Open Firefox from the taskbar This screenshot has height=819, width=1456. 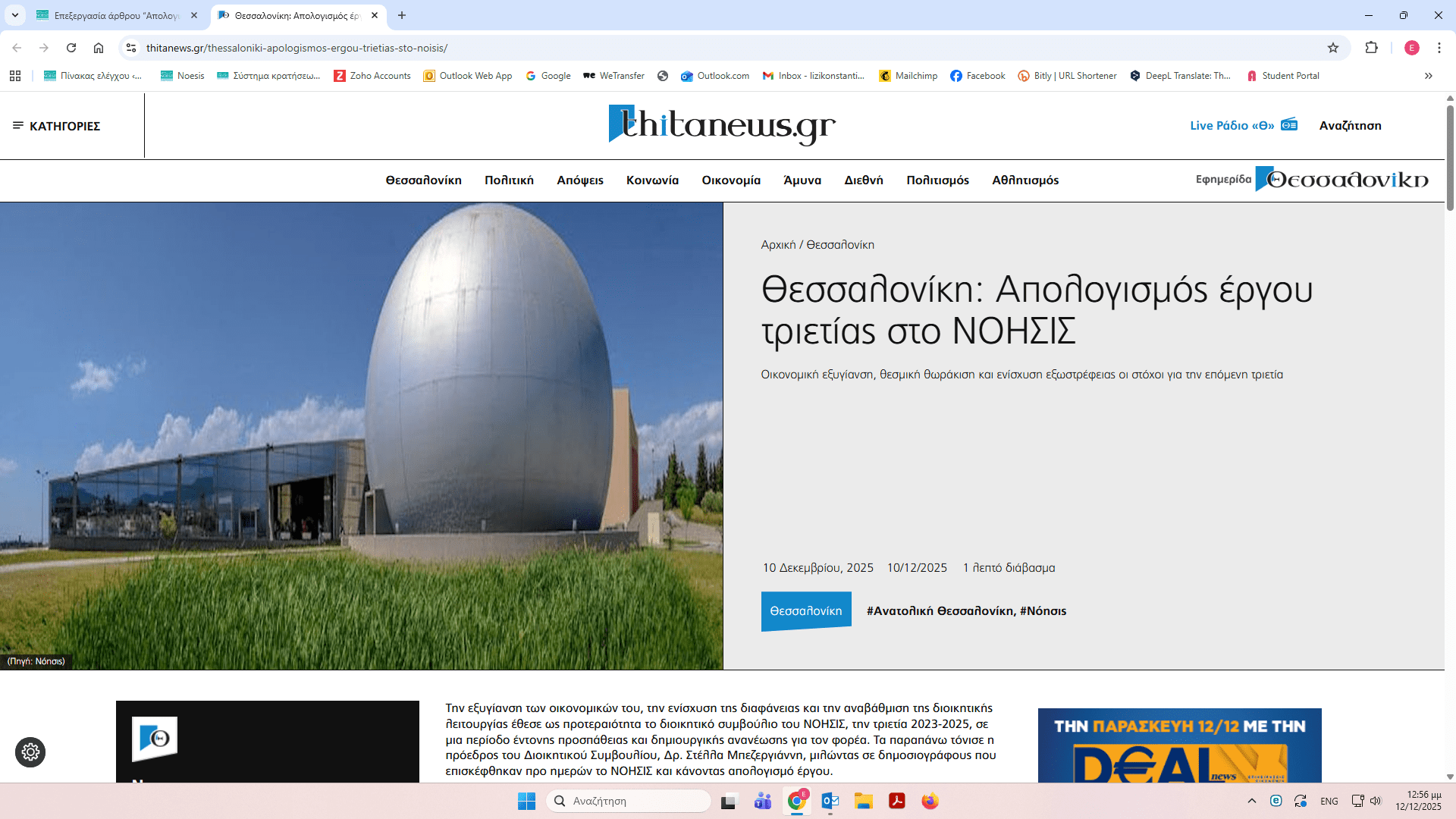(x=930, y=801)
